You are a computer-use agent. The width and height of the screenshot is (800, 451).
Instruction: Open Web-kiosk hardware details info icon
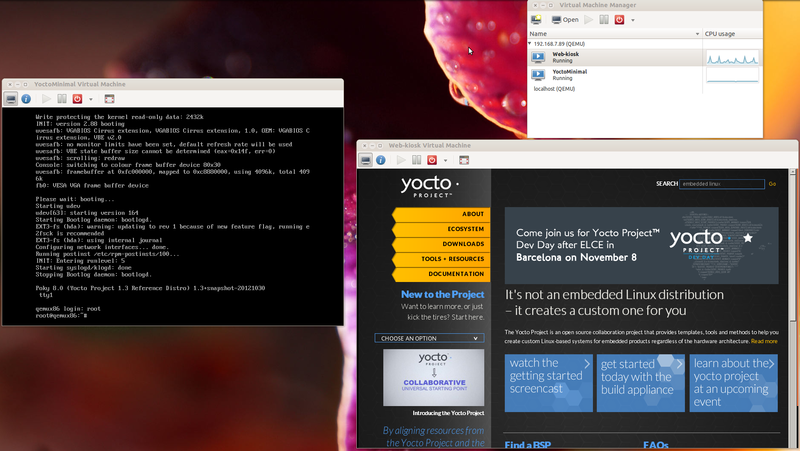point(381,160)
